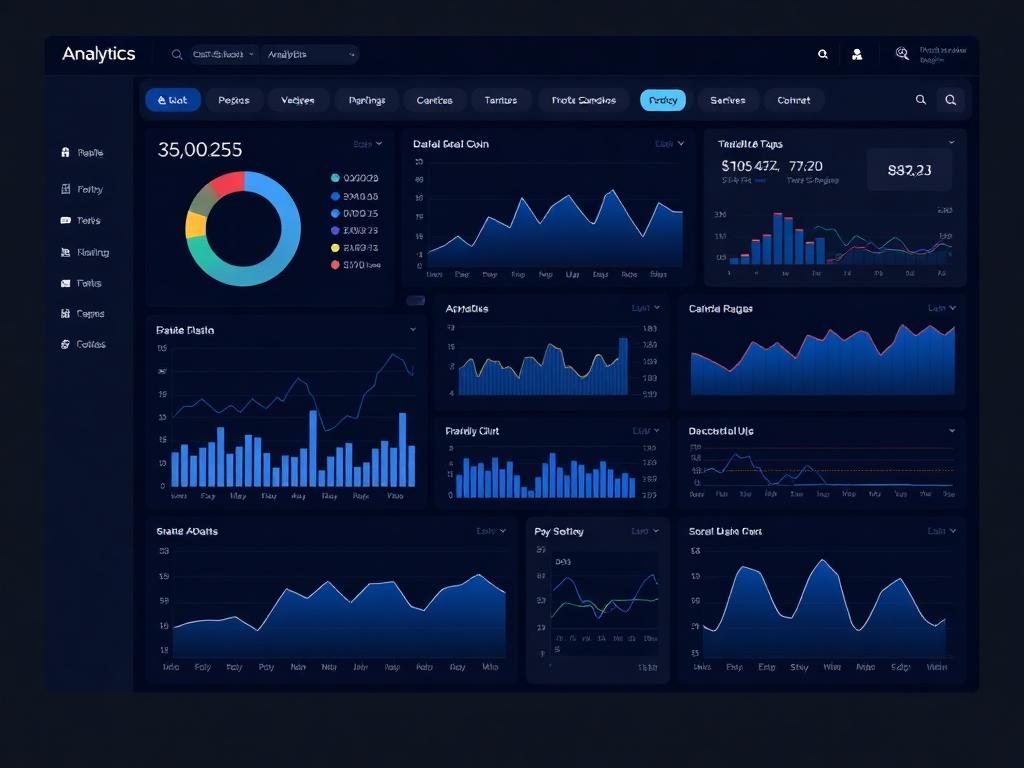Switch to the Serives tab pill
Image resolution: width=1024 pixels, height=768 pixels.
[x=728, y=100]
